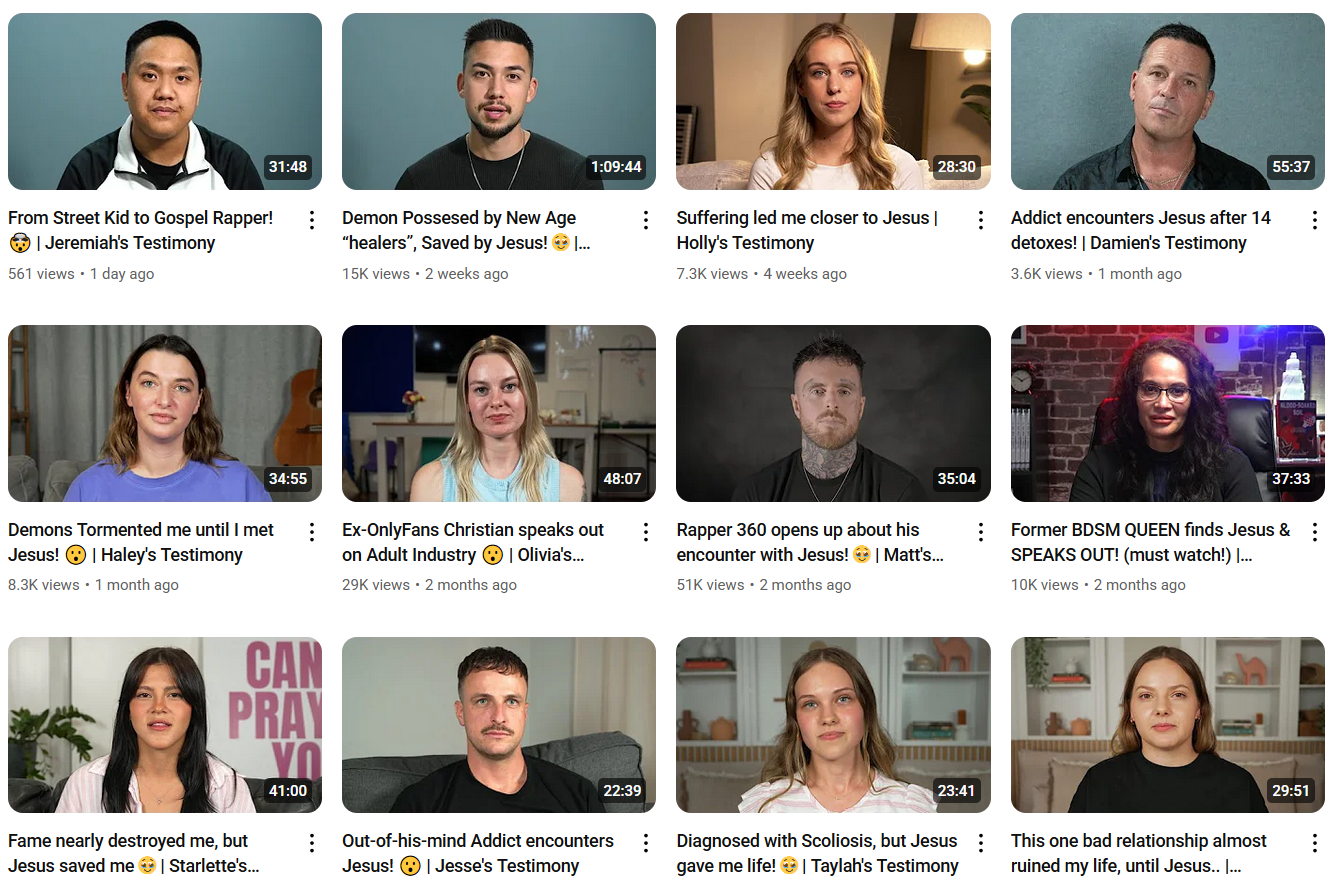
Task: Open the options menu for Starlette's testimony
Action: pyautogui.click(x=312, y=843)
